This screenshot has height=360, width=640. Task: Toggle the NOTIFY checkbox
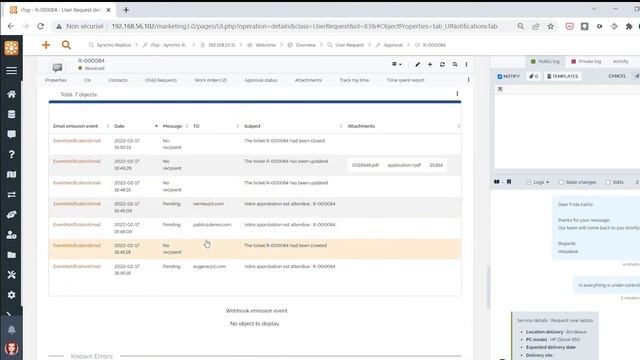pos(500,76)
